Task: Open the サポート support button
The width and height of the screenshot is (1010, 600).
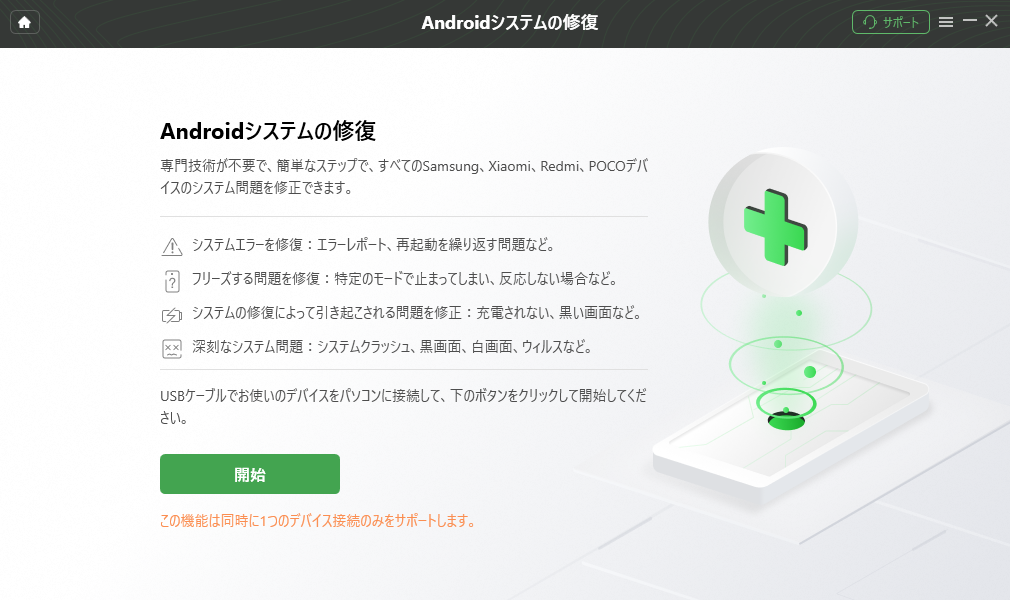Action: [890, 23]
